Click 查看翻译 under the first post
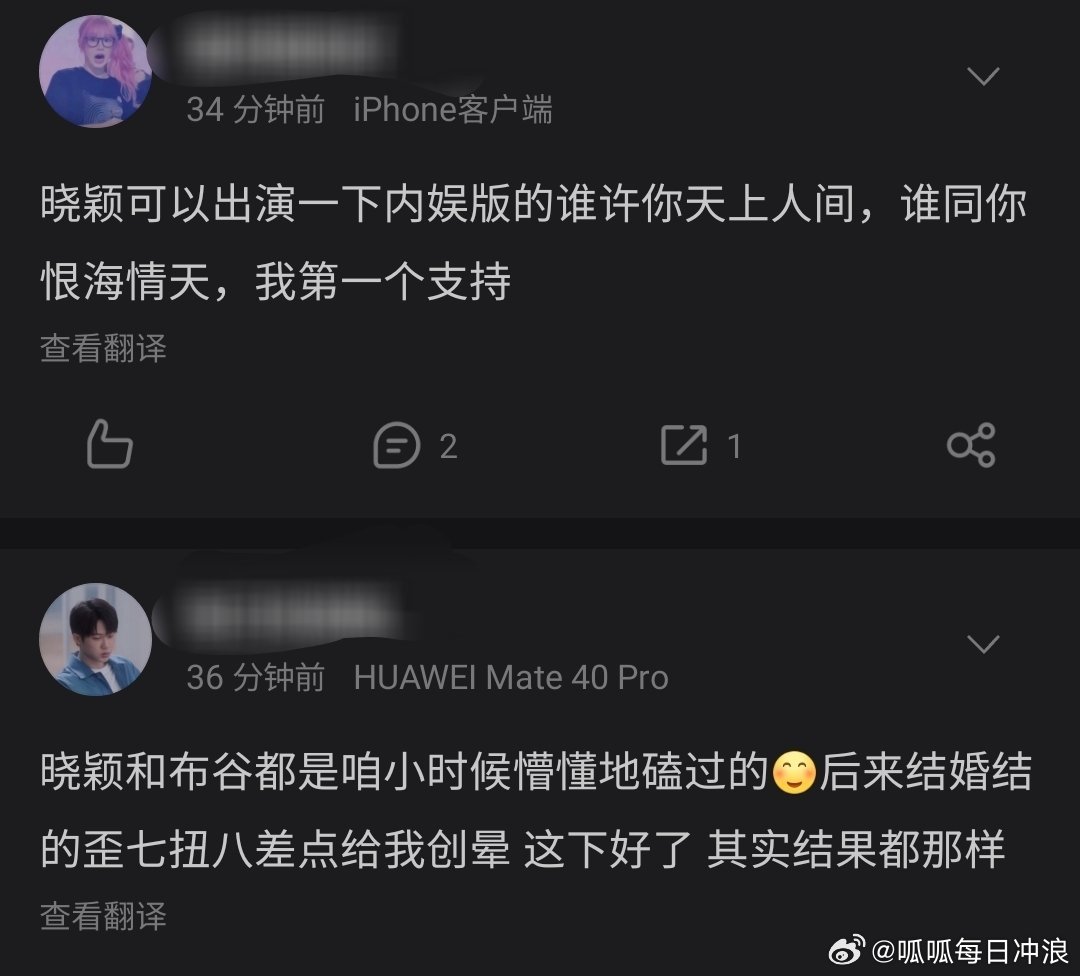Viewport: 1080px width, 976px height. click(x=103, y=348)
